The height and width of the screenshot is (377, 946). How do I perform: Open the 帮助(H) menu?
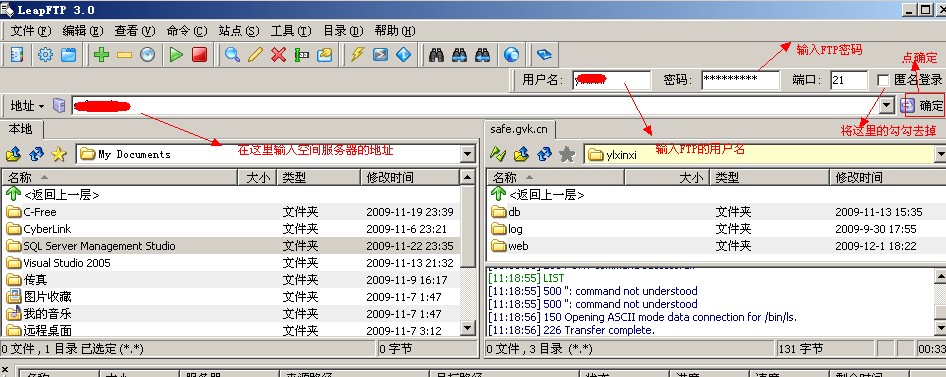(x=395, y=31)
